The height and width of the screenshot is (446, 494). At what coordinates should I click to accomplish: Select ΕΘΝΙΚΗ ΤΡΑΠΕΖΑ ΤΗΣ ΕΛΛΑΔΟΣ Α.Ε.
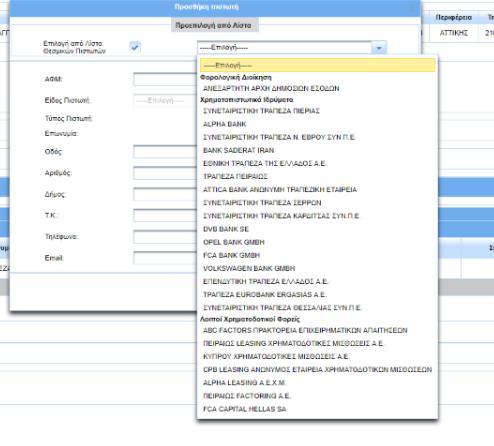pyautogui.click(x=264, y=163)
